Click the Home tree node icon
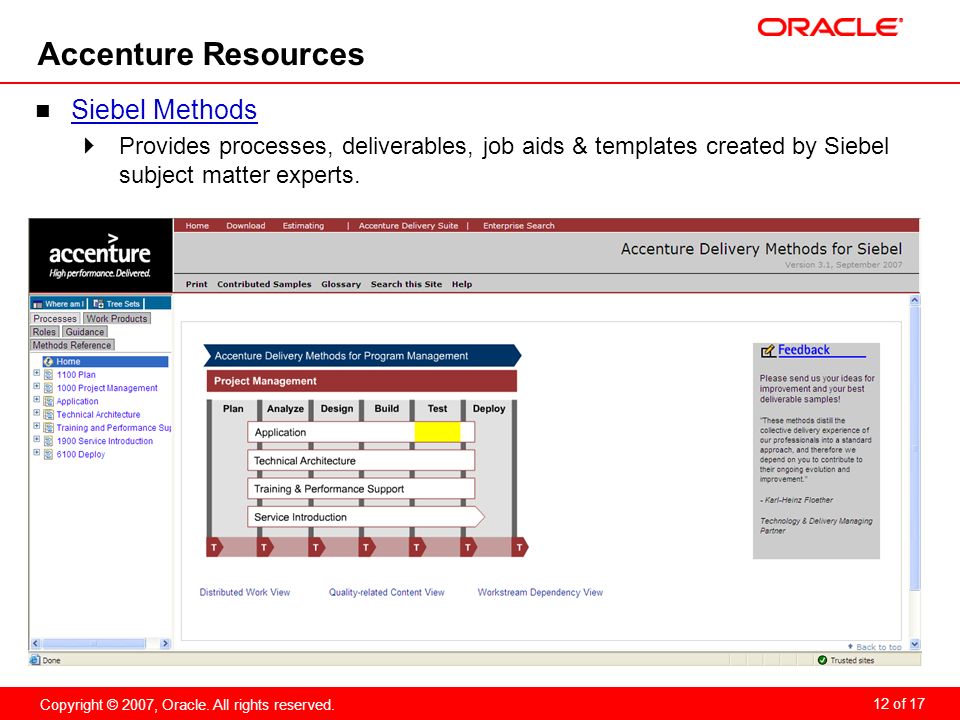Viewport: 960px width, 720px height. pyautogui.click(x=48, y=361)
